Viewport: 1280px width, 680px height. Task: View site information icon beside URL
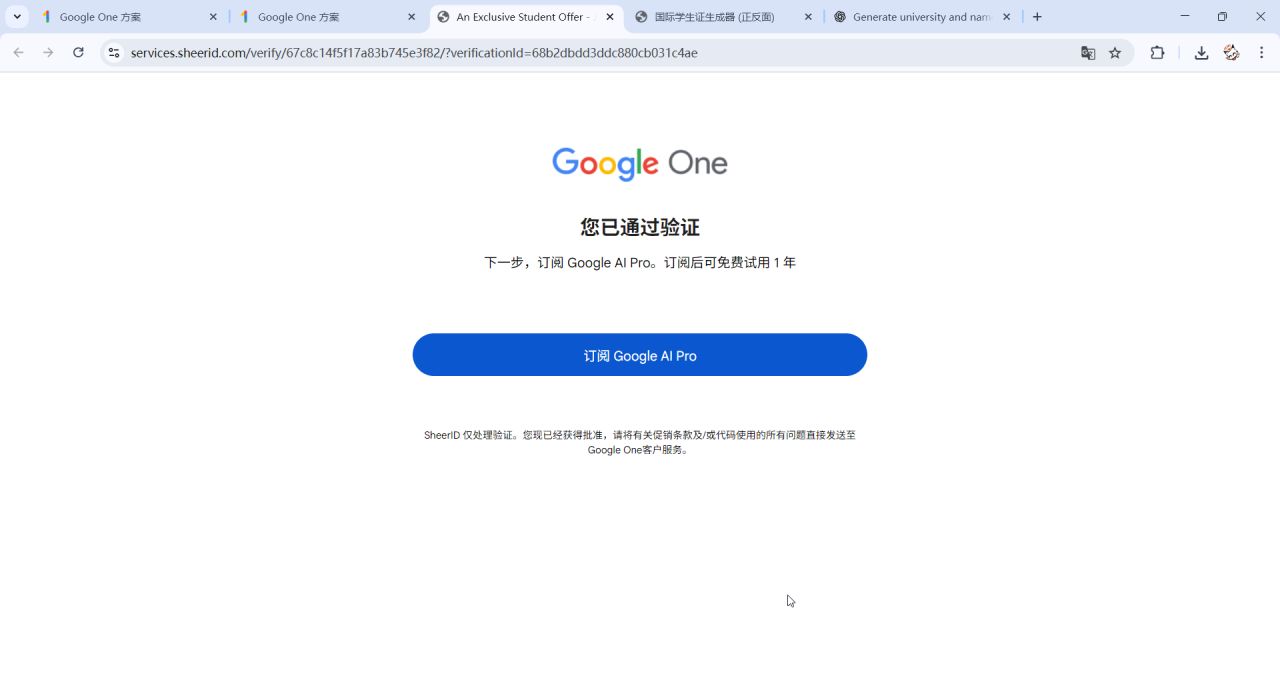114,53
